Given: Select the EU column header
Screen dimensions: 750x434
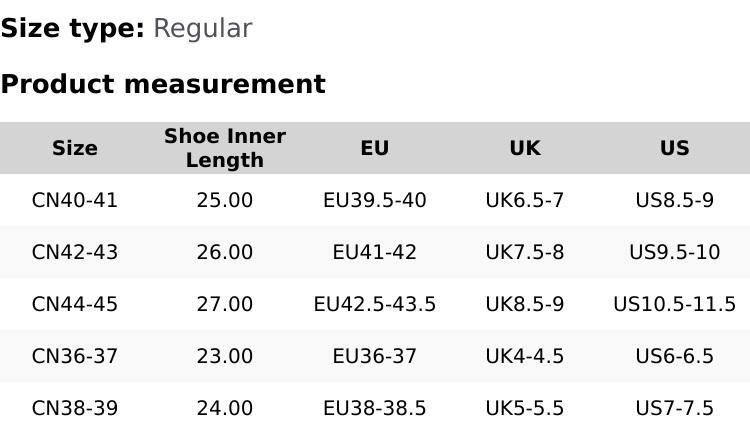Looking at the screenshot, I should click(x=375, y=148).
